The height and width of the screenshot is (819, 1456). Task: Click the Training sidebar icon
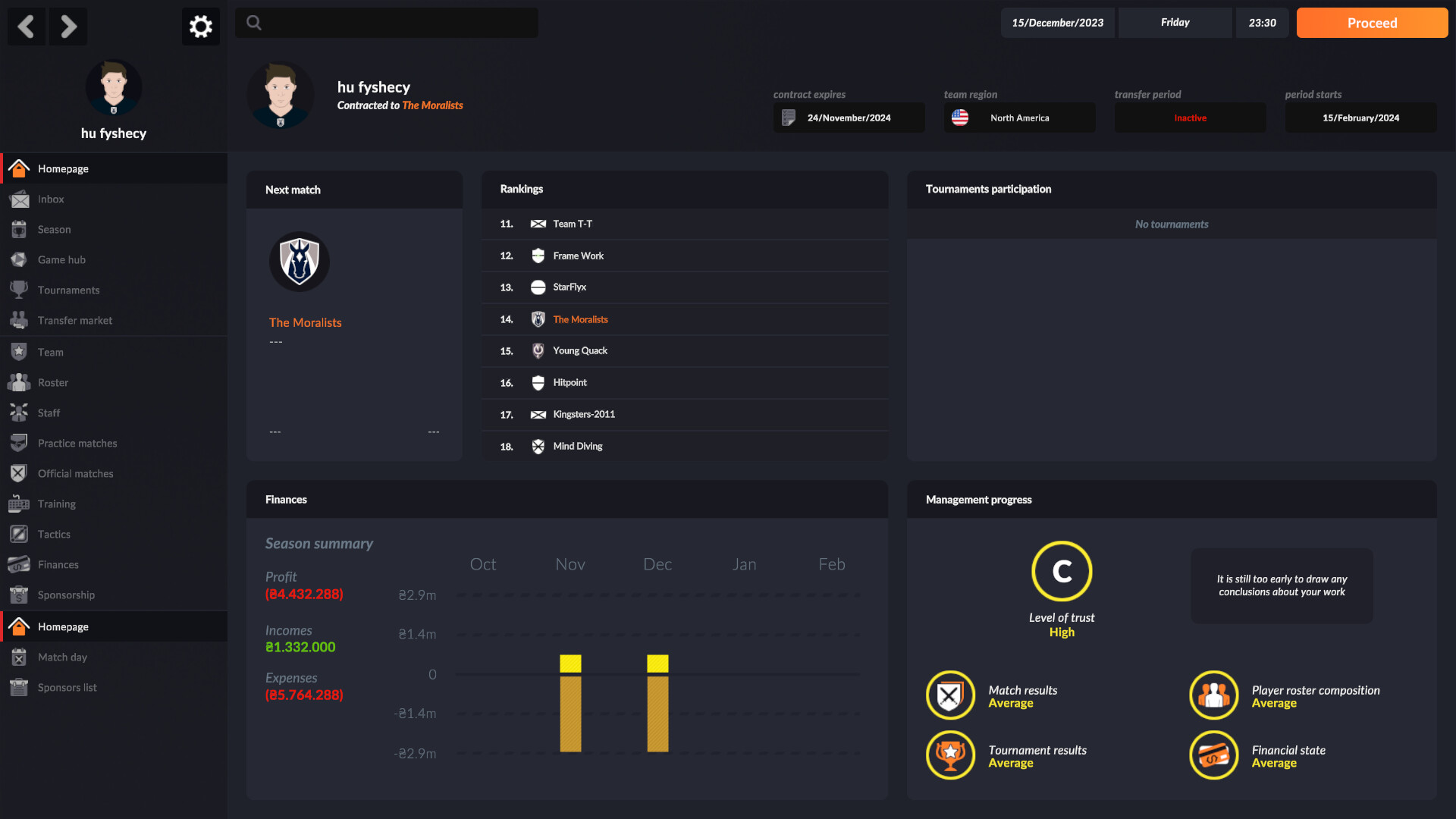click(x=18, y=503)
